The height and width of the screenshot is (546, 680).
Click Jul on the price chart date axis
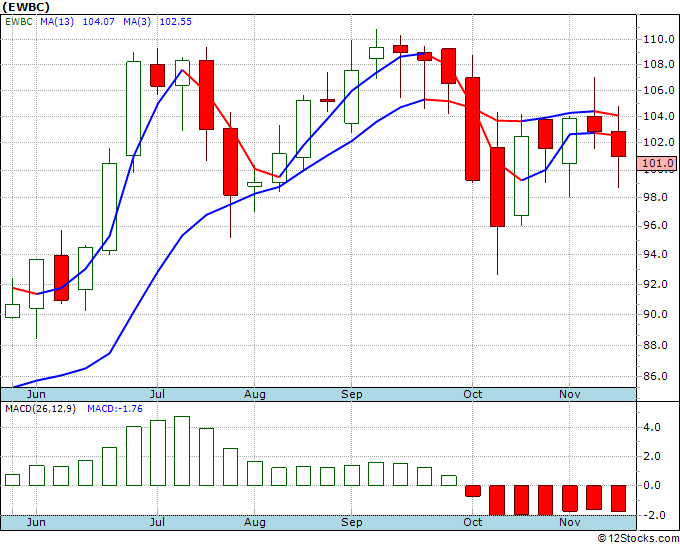click(157, 394)
